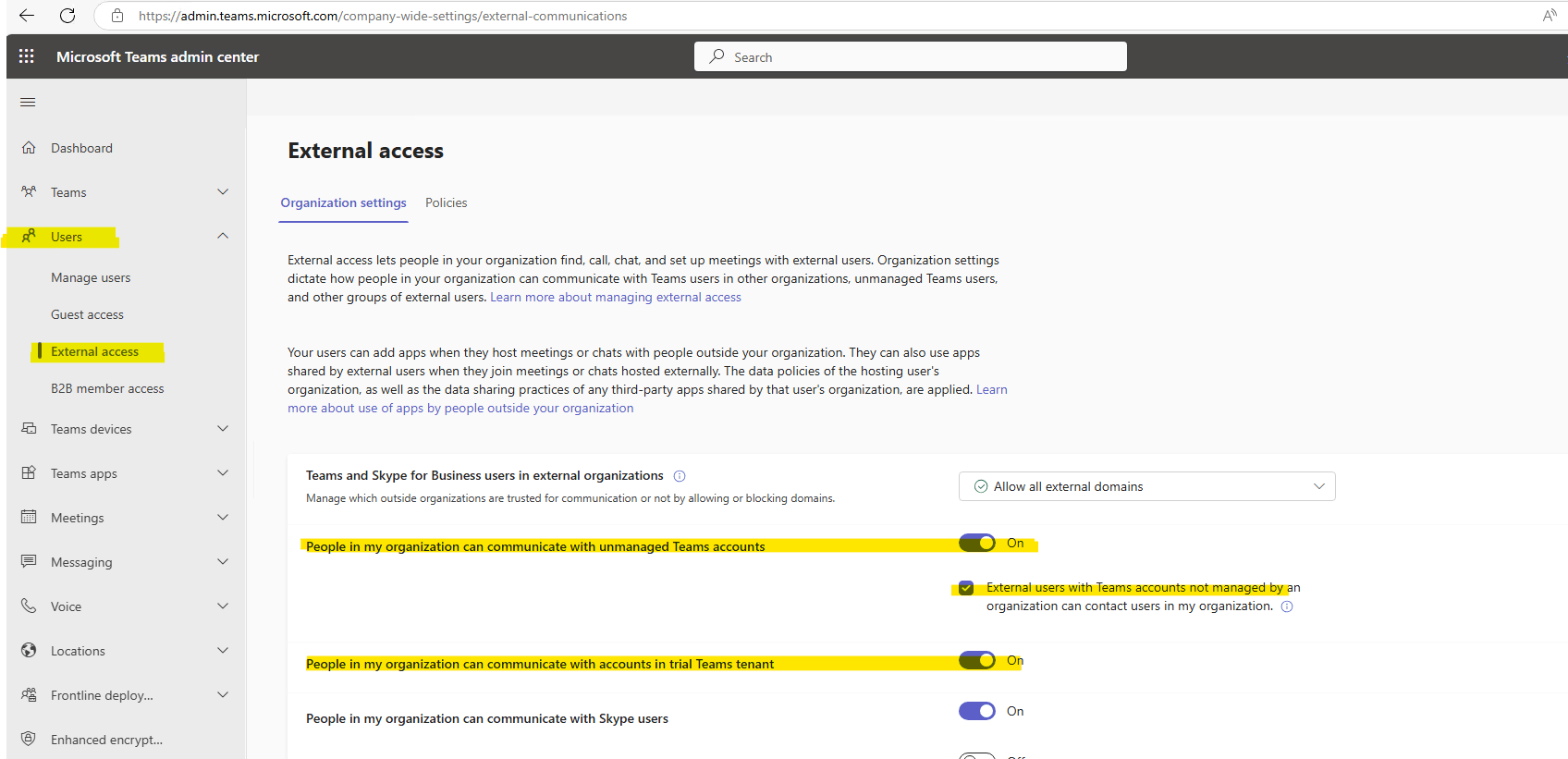Click the Teams group icon in sidebar
1568x759 pixels.
pyautogui.click(x=29, y=192)
